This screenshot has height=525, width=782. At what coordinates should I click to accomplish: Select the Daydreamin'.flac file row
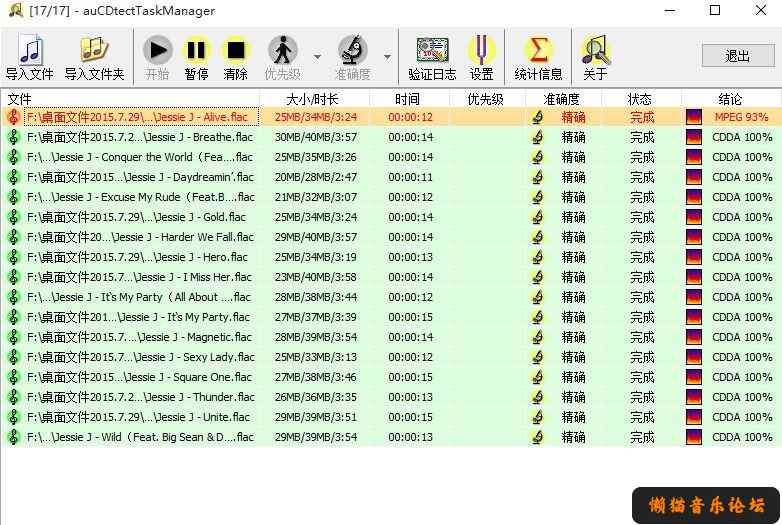[x=391, y=177]
